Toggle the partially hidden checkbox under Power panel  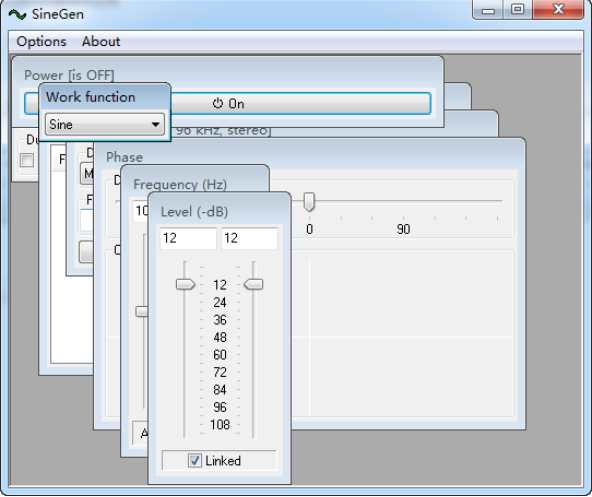[x=27, y=160]
